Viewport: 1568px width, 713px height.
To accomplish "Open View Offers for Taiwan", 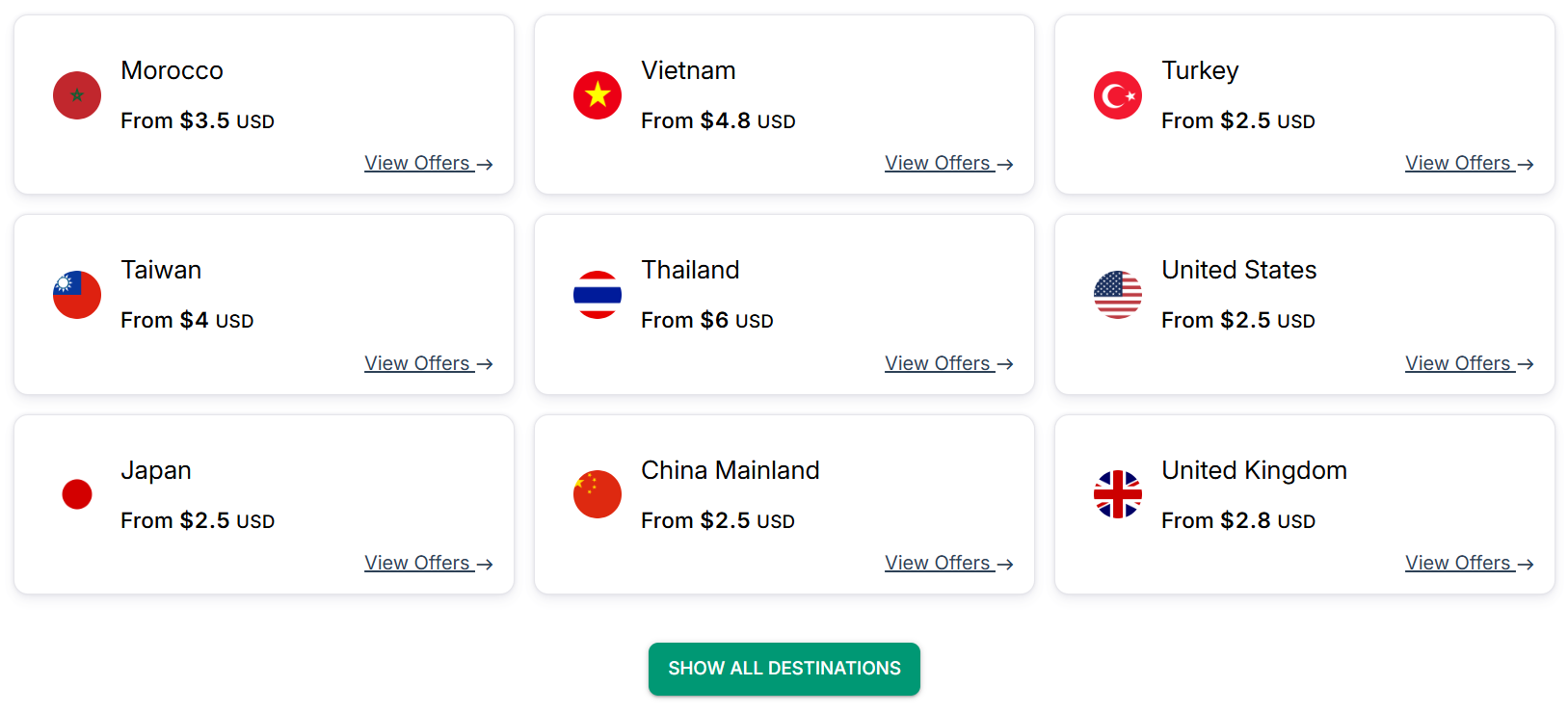I will [x=428, y=364].
